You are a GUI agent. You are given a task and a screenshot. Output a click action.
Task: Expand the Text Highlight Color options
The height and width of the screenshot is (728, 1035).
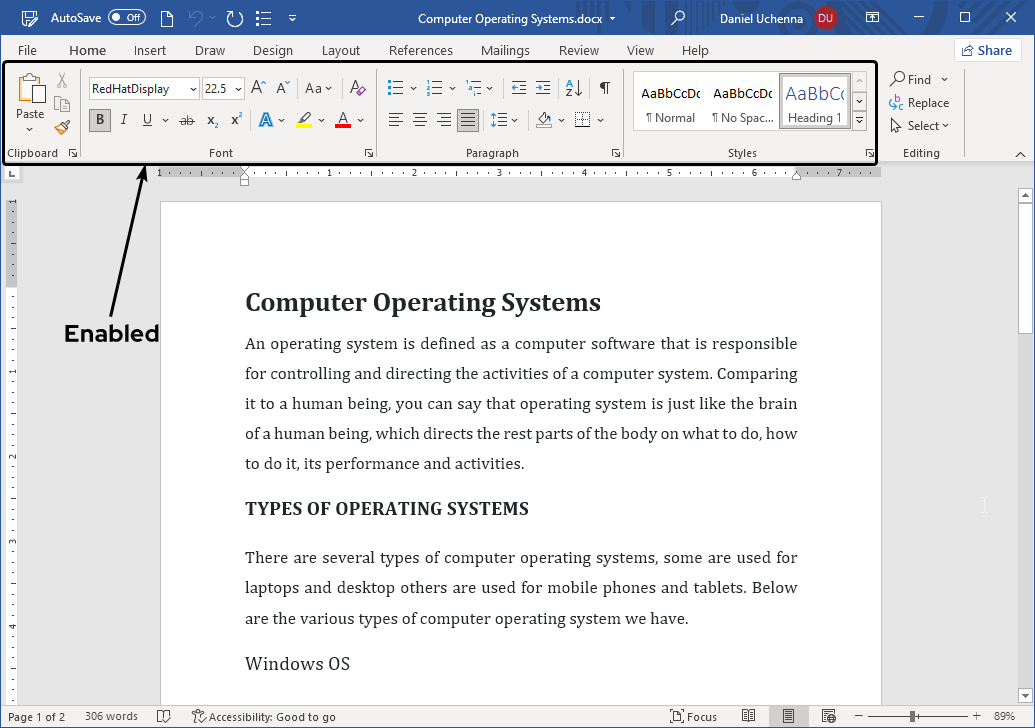(321, 120)
